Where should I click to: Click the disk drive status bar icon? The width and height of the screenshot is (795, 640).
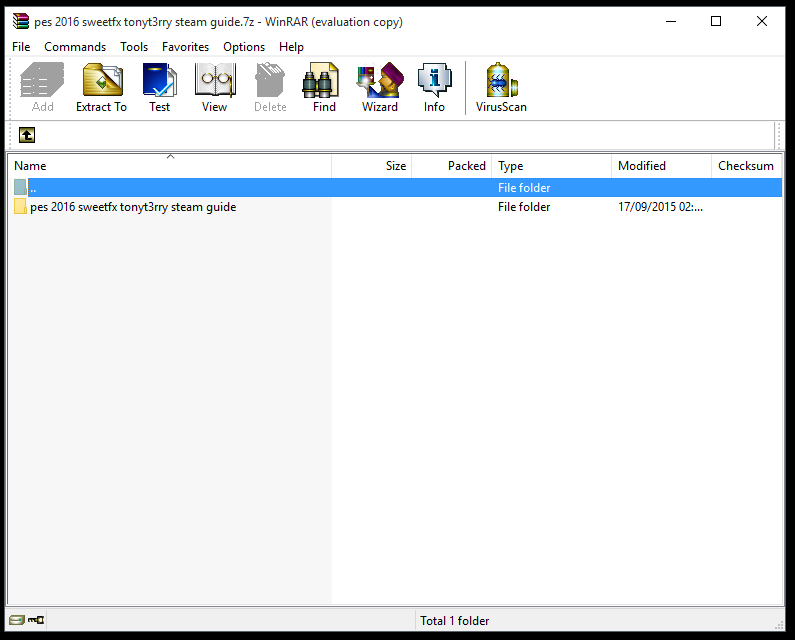17,620
